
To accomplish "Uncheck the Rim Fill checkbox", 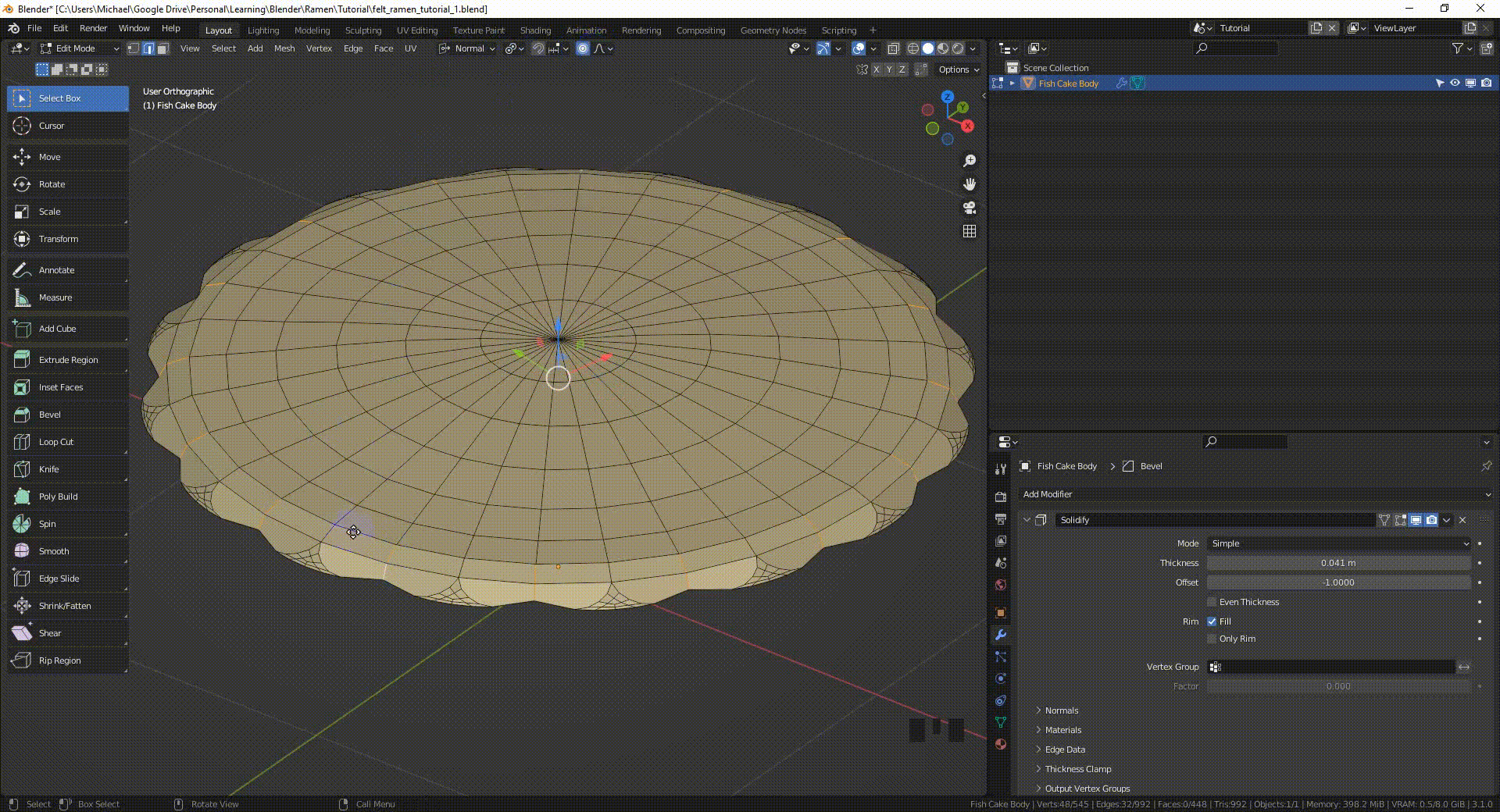I will [1212, 621].
